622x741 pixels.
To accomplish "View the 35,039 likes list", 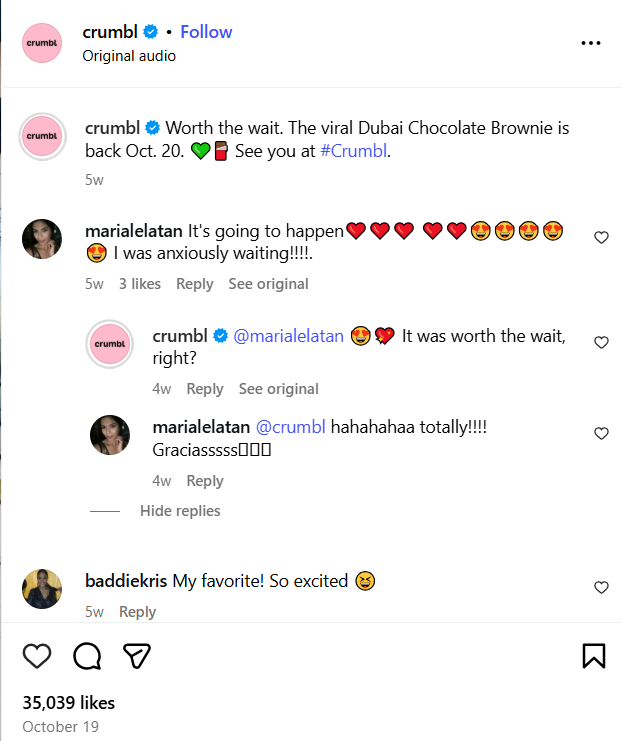I will point(68,703).
